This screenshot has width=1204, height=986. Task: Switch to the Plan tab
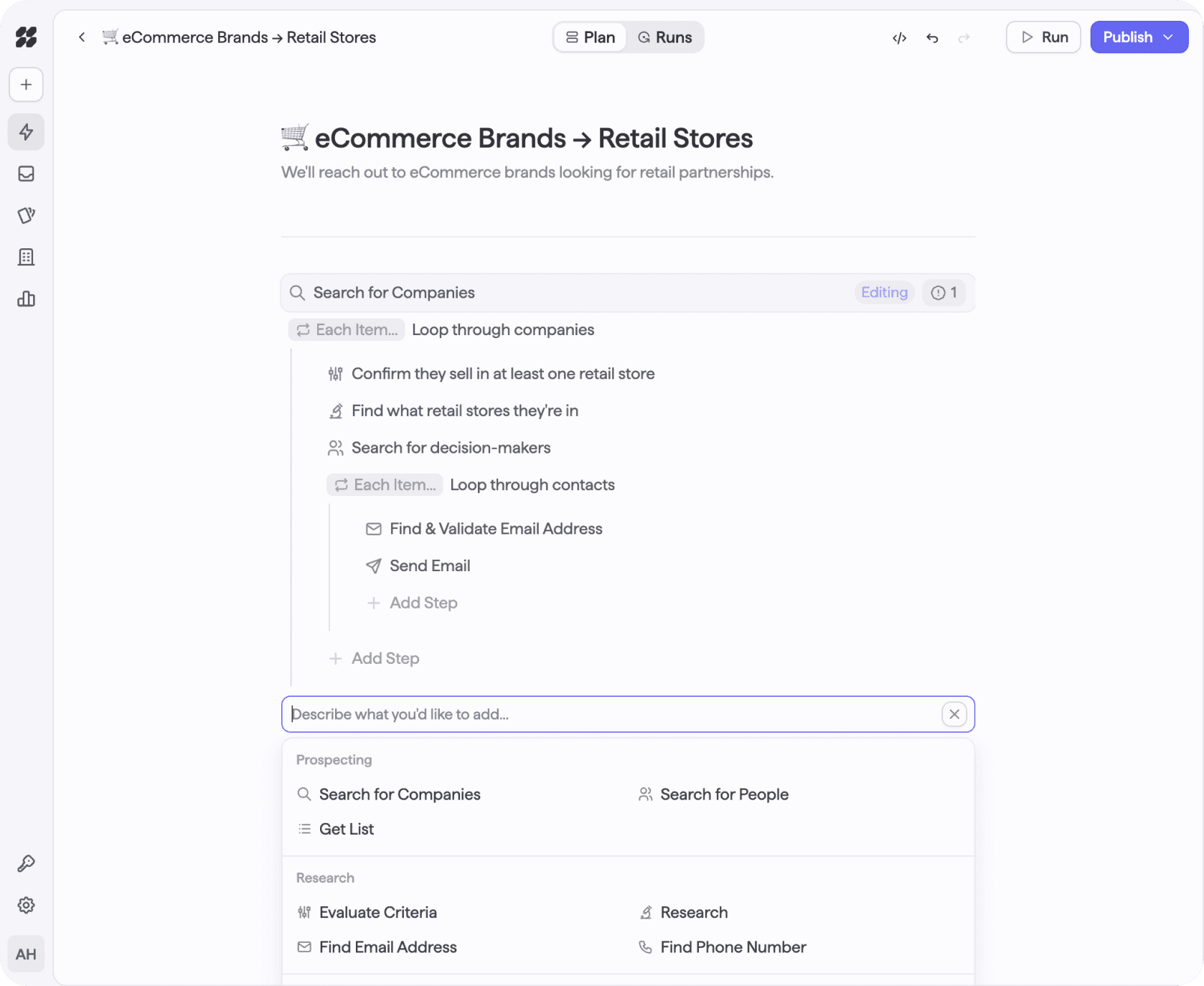click(x=591, y=37)
